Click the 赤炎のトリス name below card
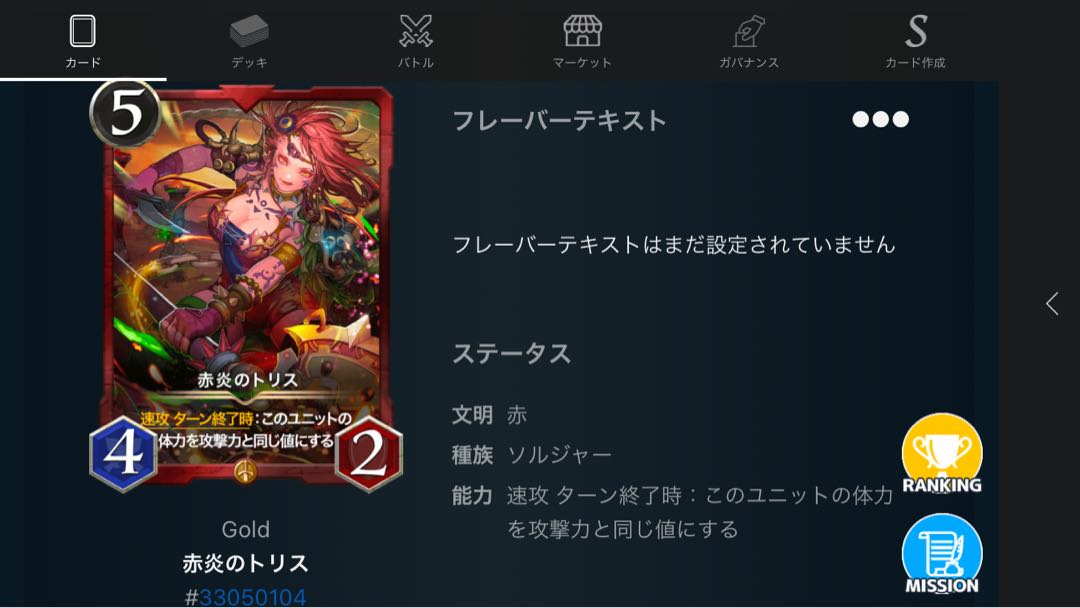Image resolution: width=1080 pixels, height=608 pixels. click(x=246, y=563)
